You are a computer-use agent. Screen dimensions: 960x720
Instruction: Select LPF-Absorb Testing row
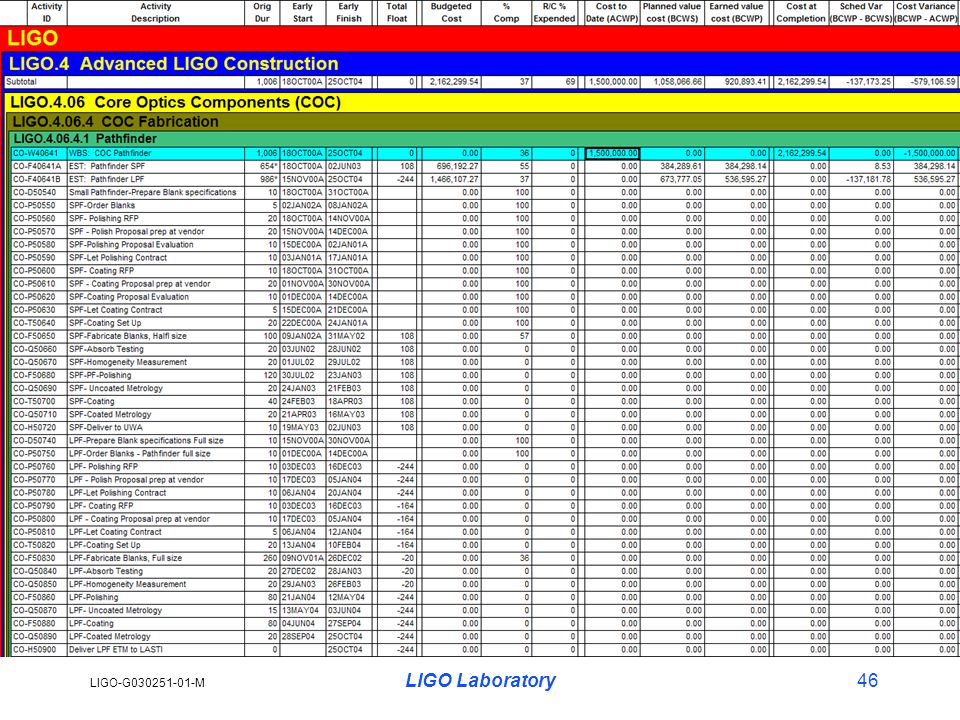[x=486, y=571]
